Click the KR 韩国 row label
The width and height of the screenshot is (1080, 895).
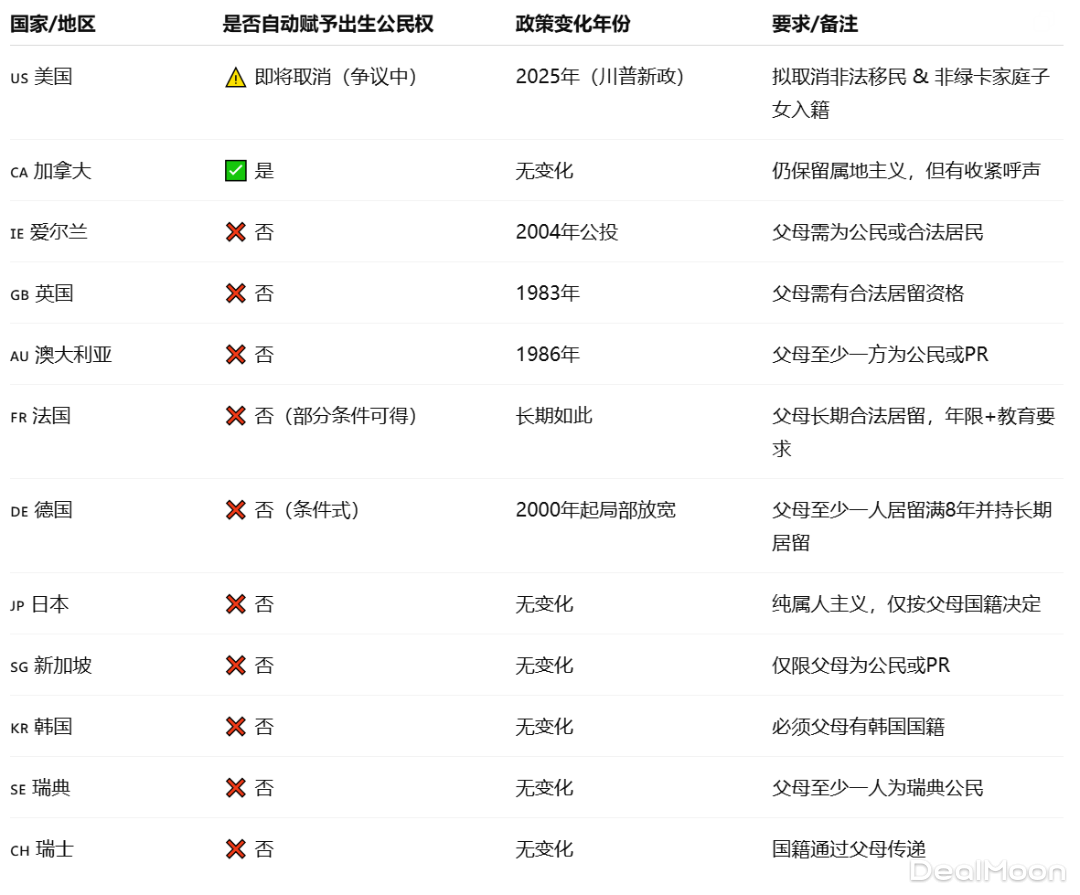click(40, 727)
